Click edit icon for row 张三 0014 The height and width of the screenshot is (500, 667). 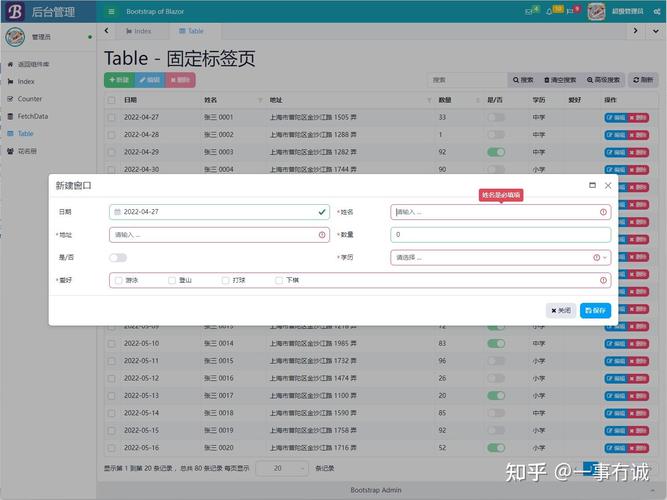(616, 343)
